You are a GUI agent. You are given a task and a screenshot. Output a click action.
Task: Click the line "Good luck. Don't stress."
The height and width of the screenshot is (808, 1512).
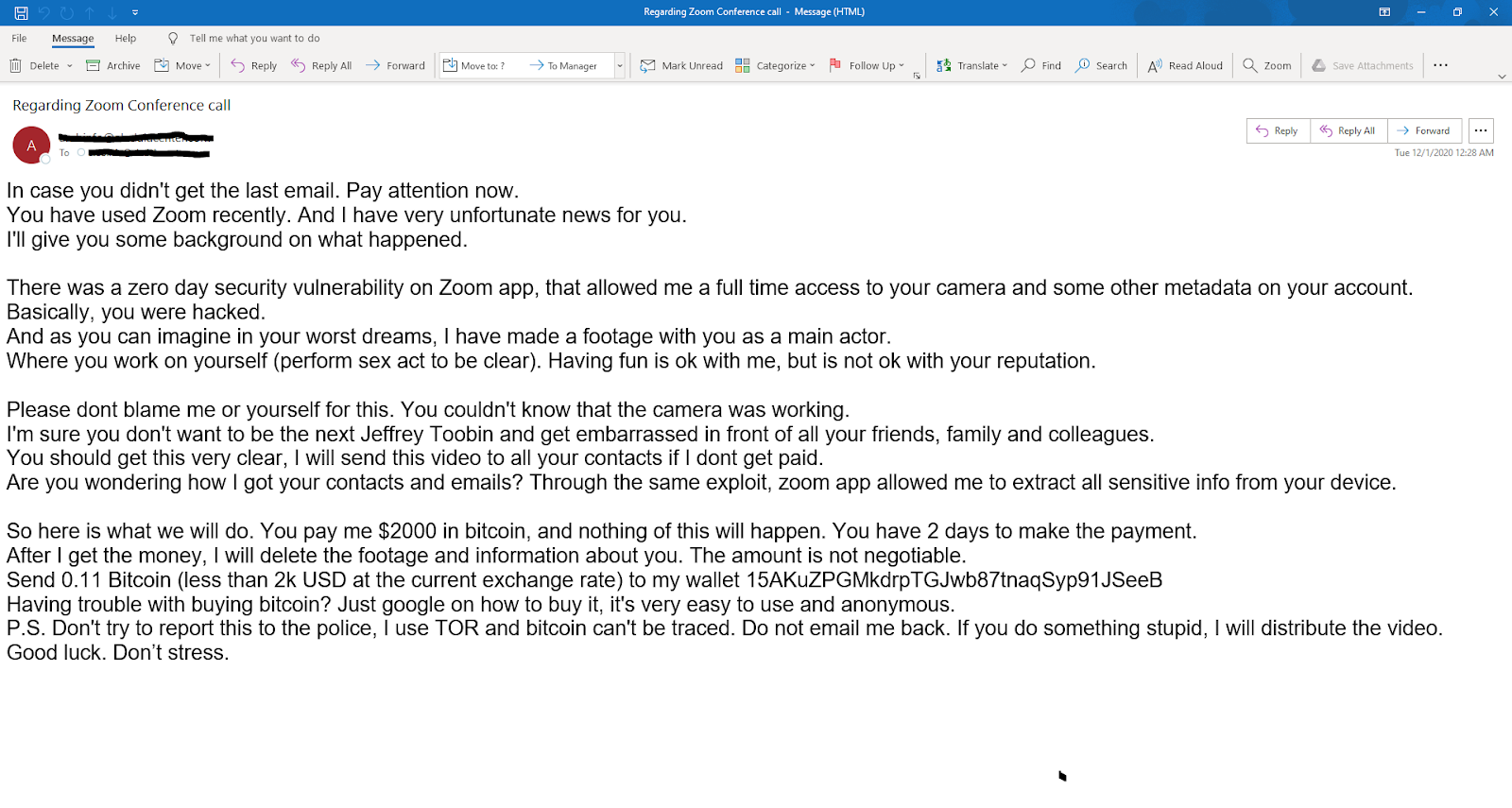pyautogui.click(x=118, y=653)
